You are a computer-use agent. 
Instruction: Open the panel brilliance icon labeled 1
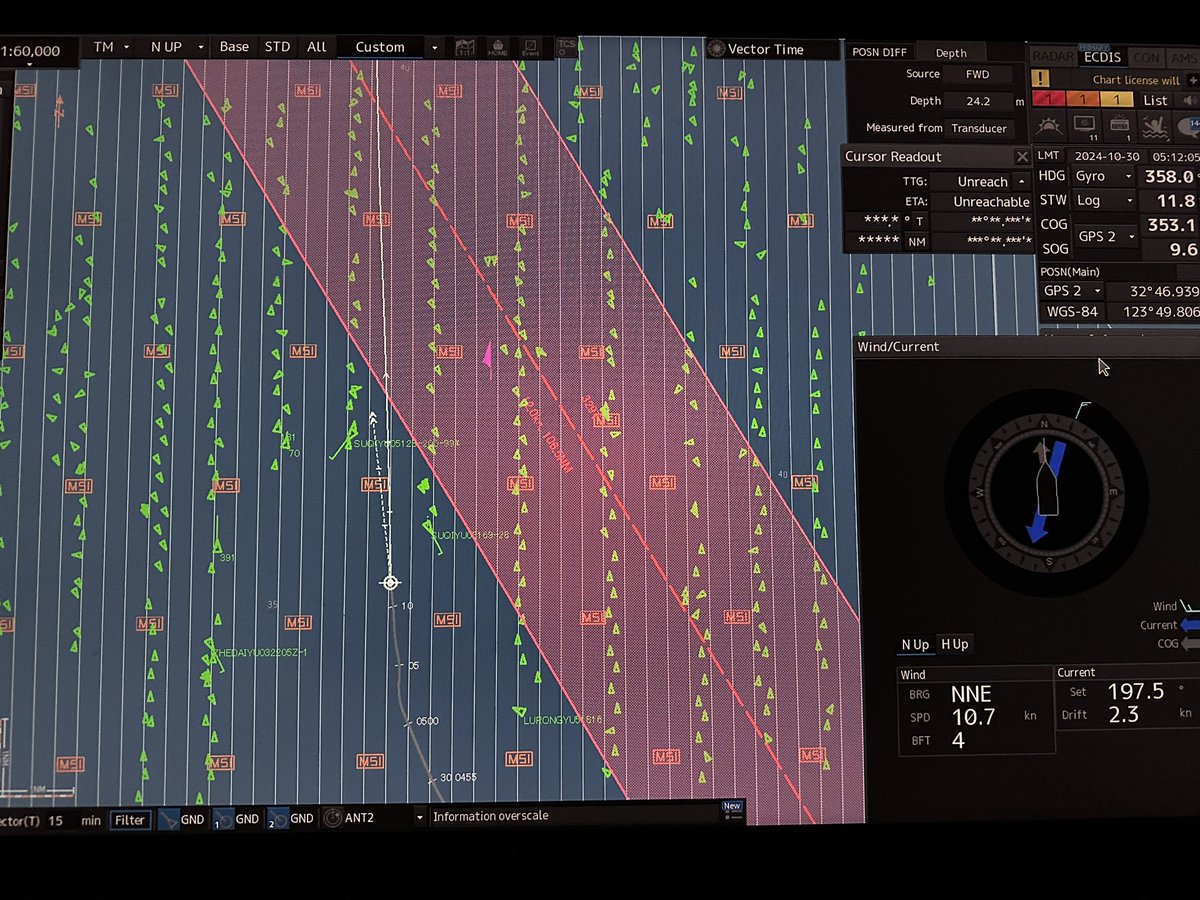[1121, 125]
